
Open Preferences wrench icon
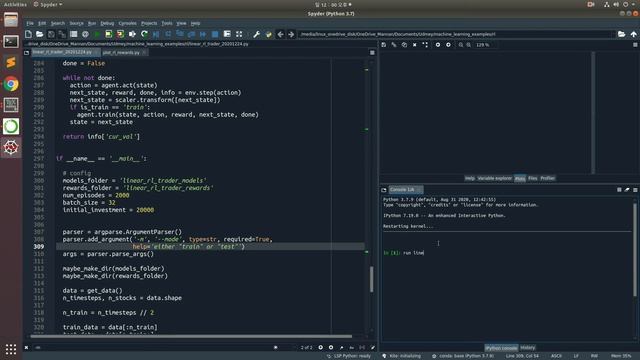point(256,34)
